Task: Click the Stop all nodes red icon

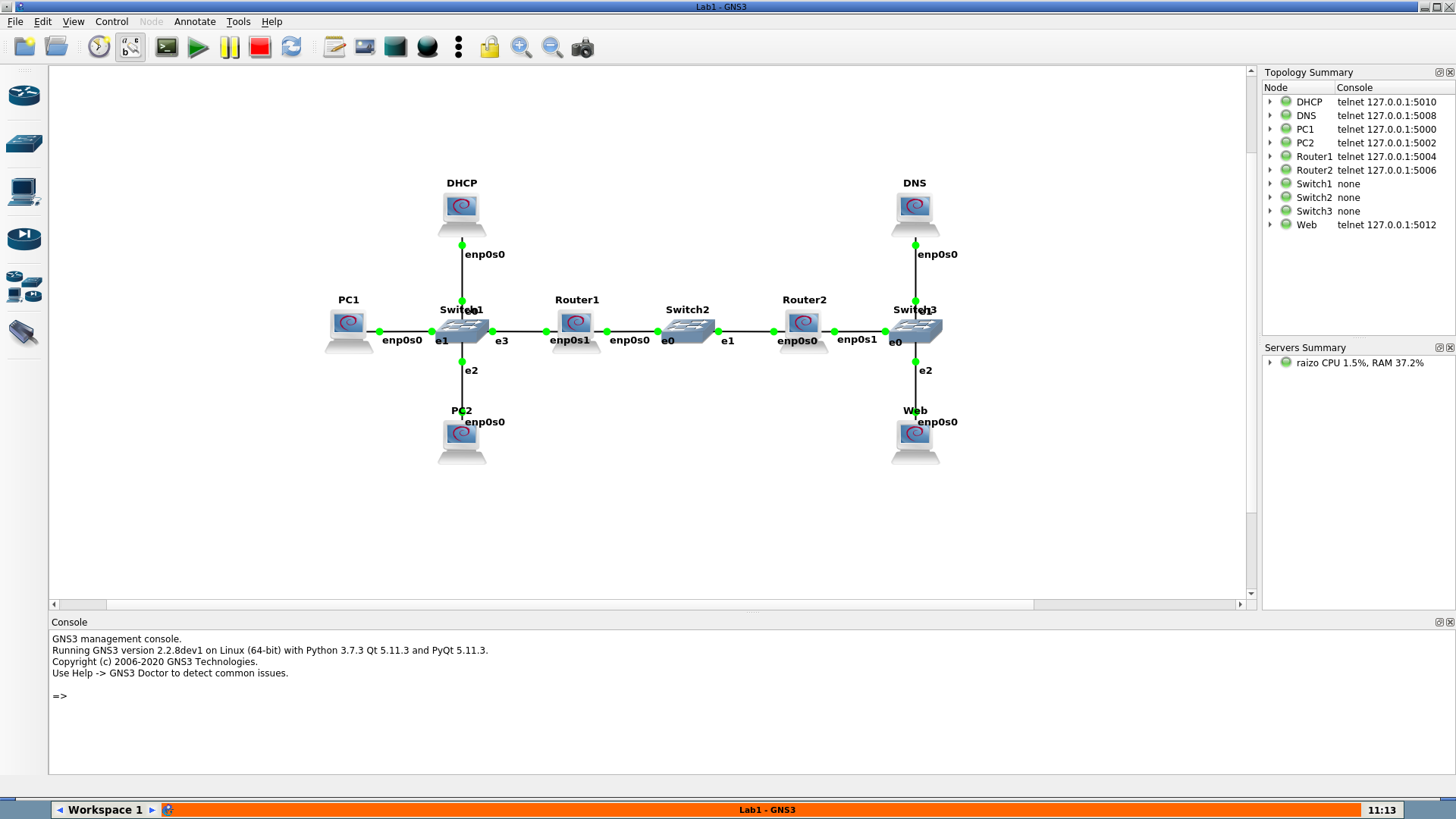Action: click(x=260, y=48)
